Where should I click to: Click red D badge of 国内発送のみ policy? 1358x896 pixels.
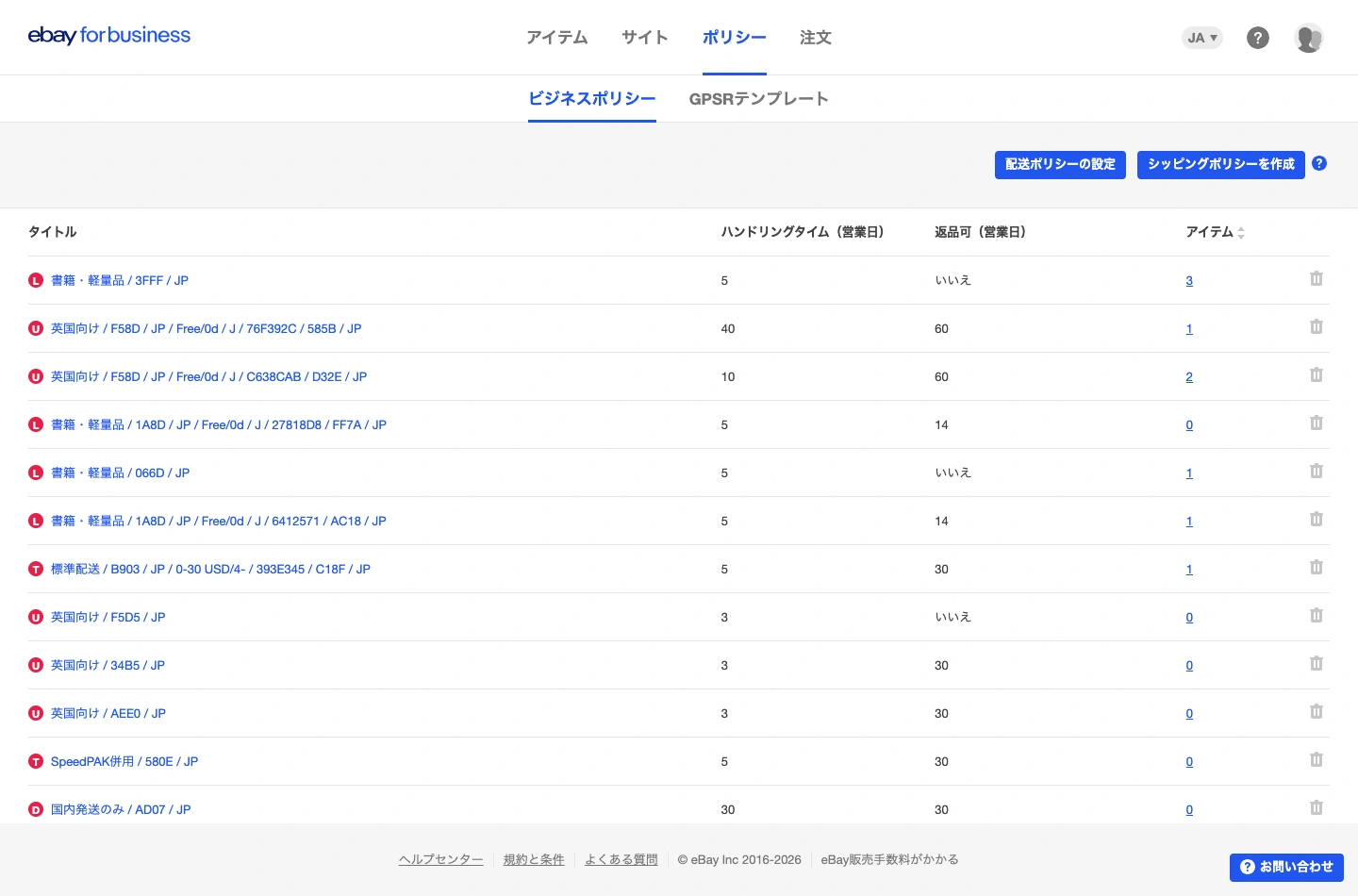tap(36, 809)
